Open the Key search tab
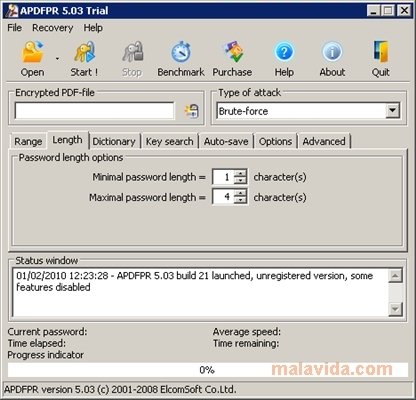Screen dimensions: 416x400 tap(170, 141)
